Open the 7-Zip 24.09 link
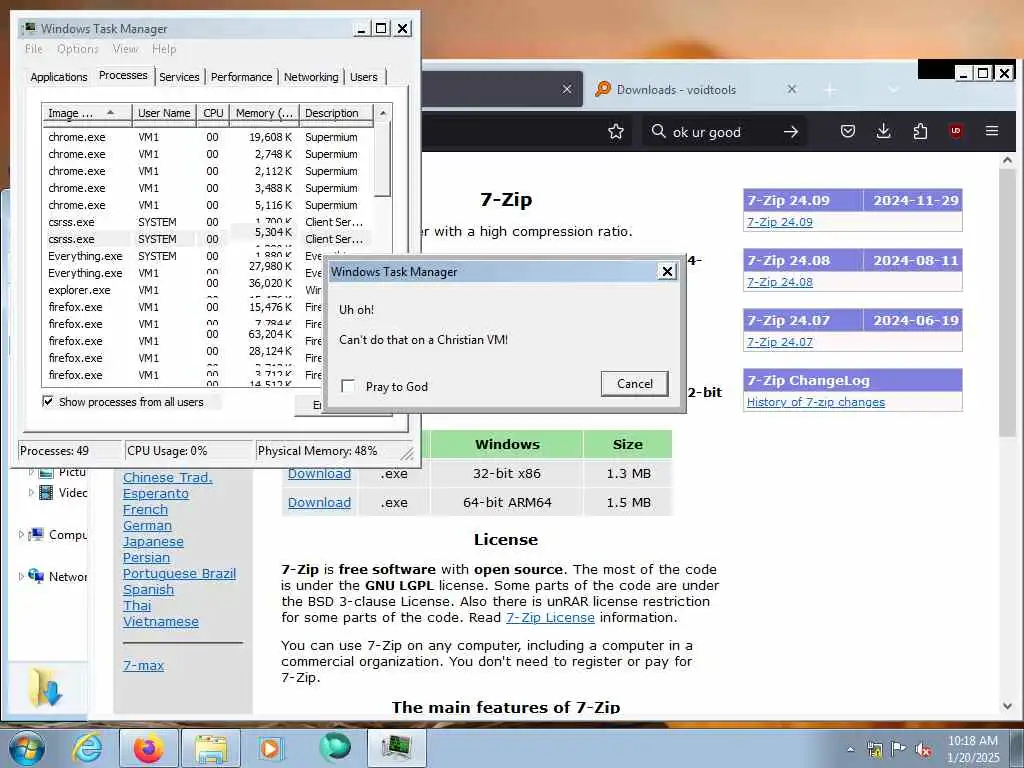 [x=780, y=222]
